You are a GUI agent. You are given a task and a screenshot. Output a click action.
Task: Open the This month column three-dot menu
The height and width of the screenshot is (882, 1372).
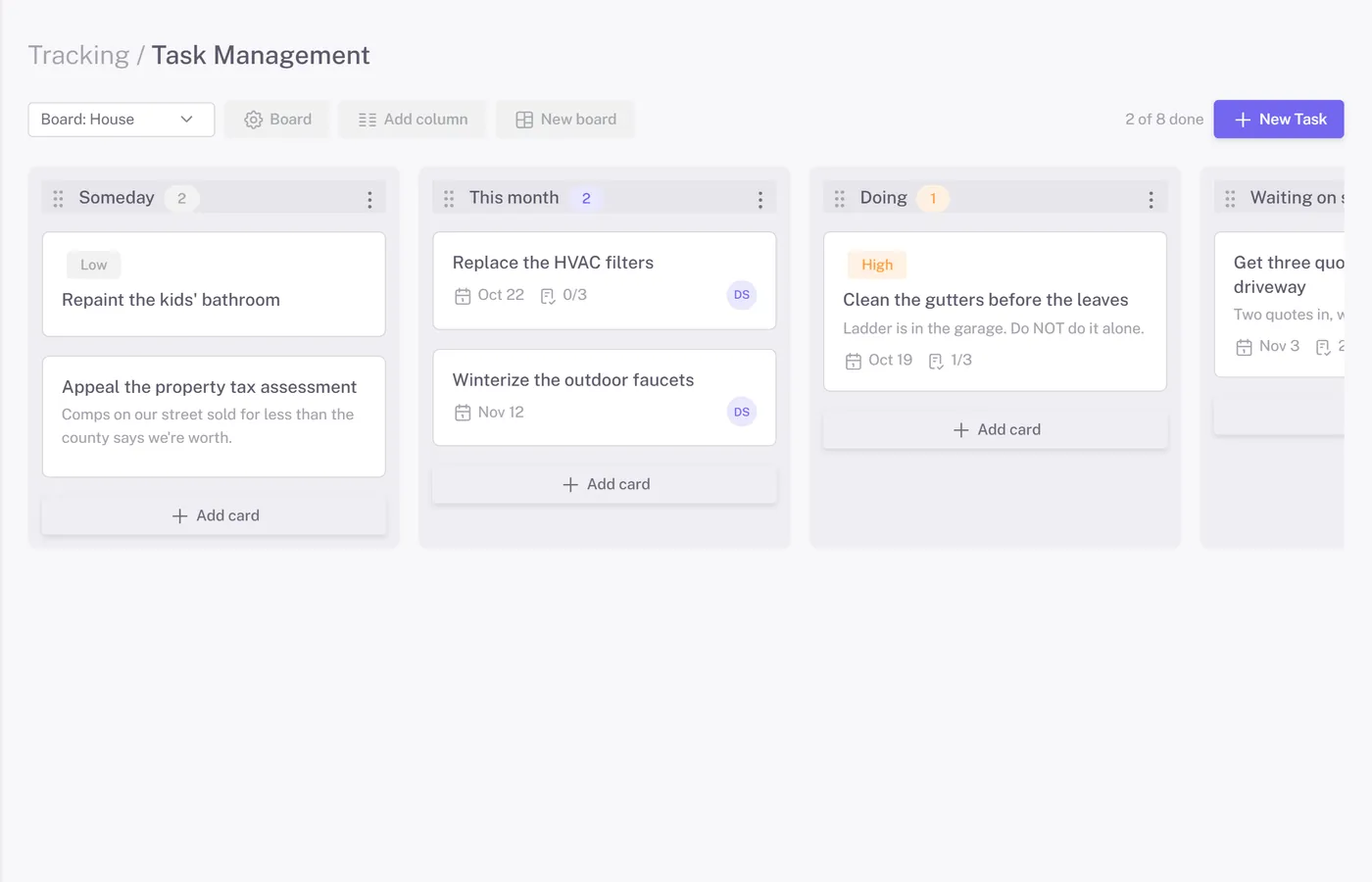coord(760,199)
